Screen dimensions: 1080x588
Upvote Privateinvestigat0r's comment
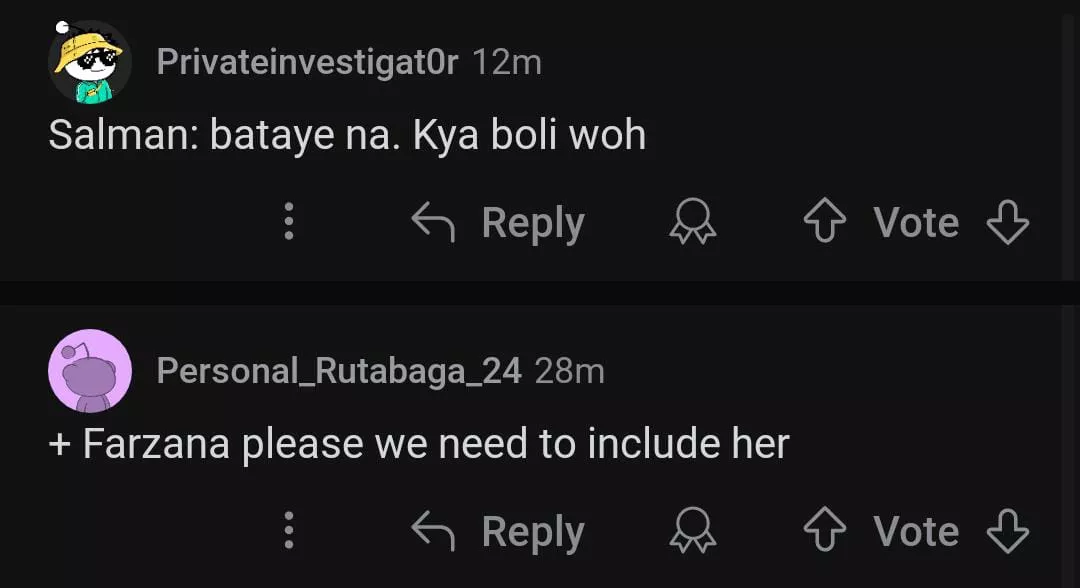(x=824, y=223)
